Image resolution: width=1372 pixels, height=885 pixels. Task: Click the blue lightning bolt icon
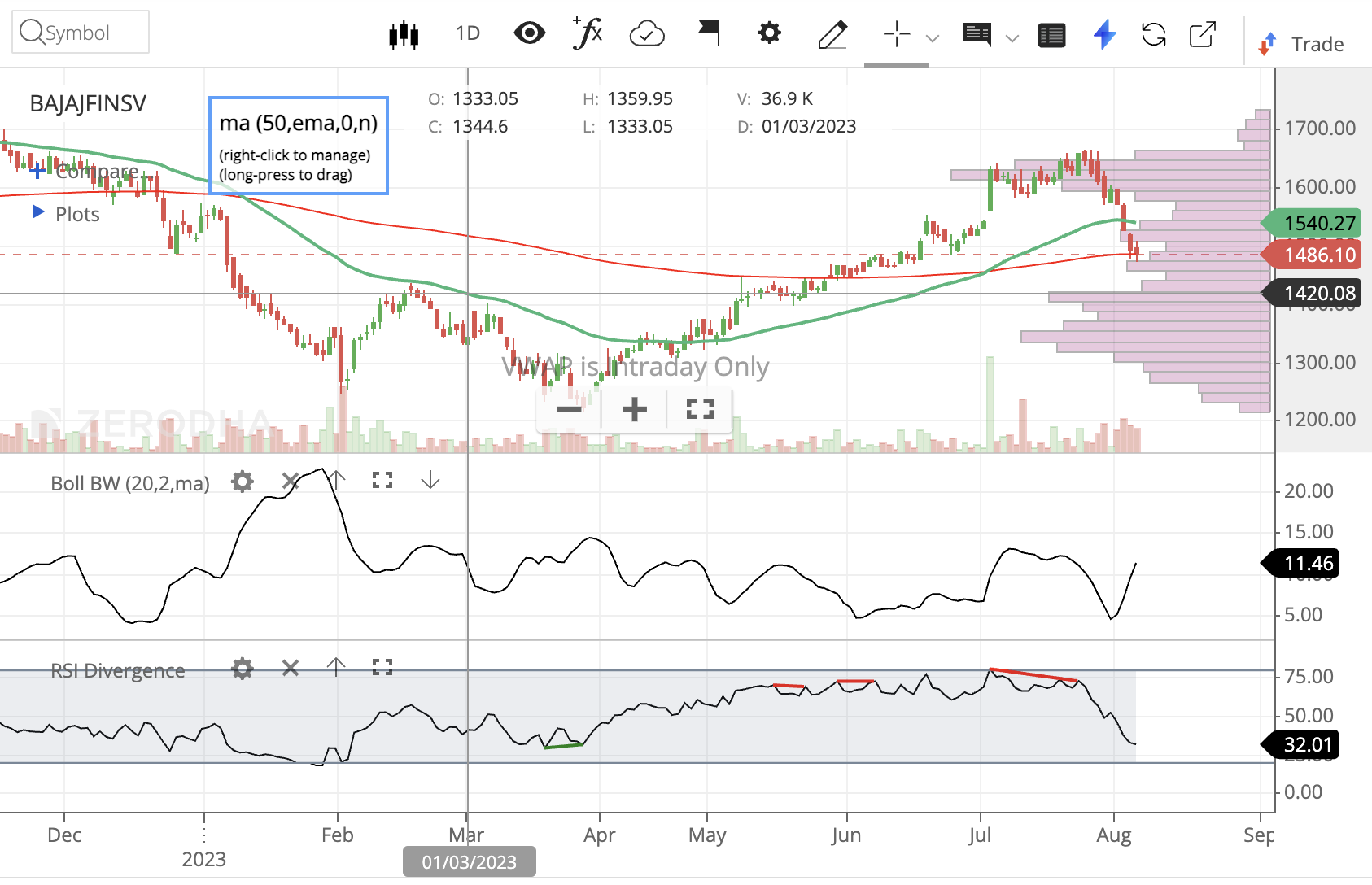[1104, 34]
